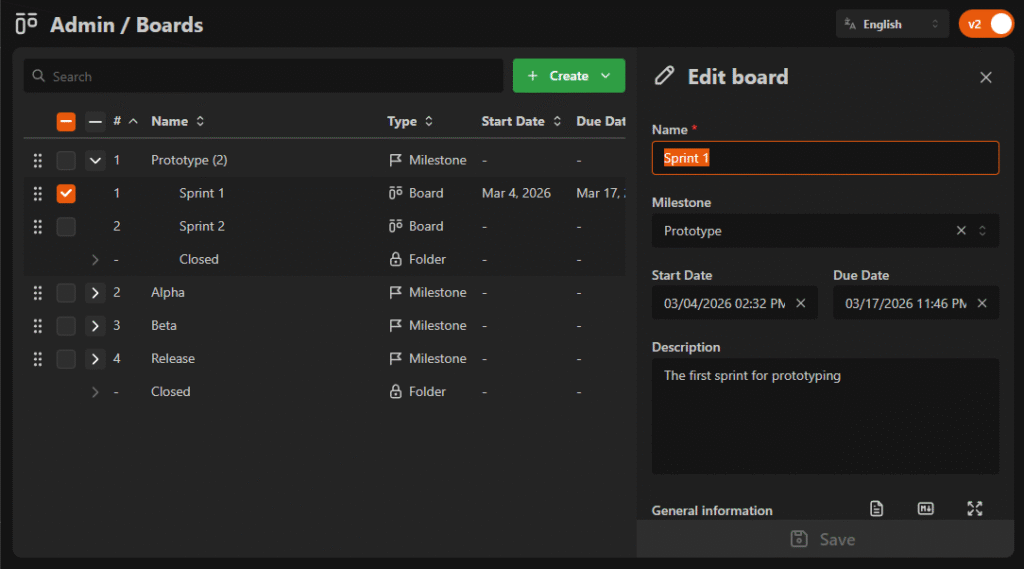The width and height of the screenshot is (1024, 569).
Task: Grab the drag handle for the Alpha row
Action: click(x=38, y=293)
